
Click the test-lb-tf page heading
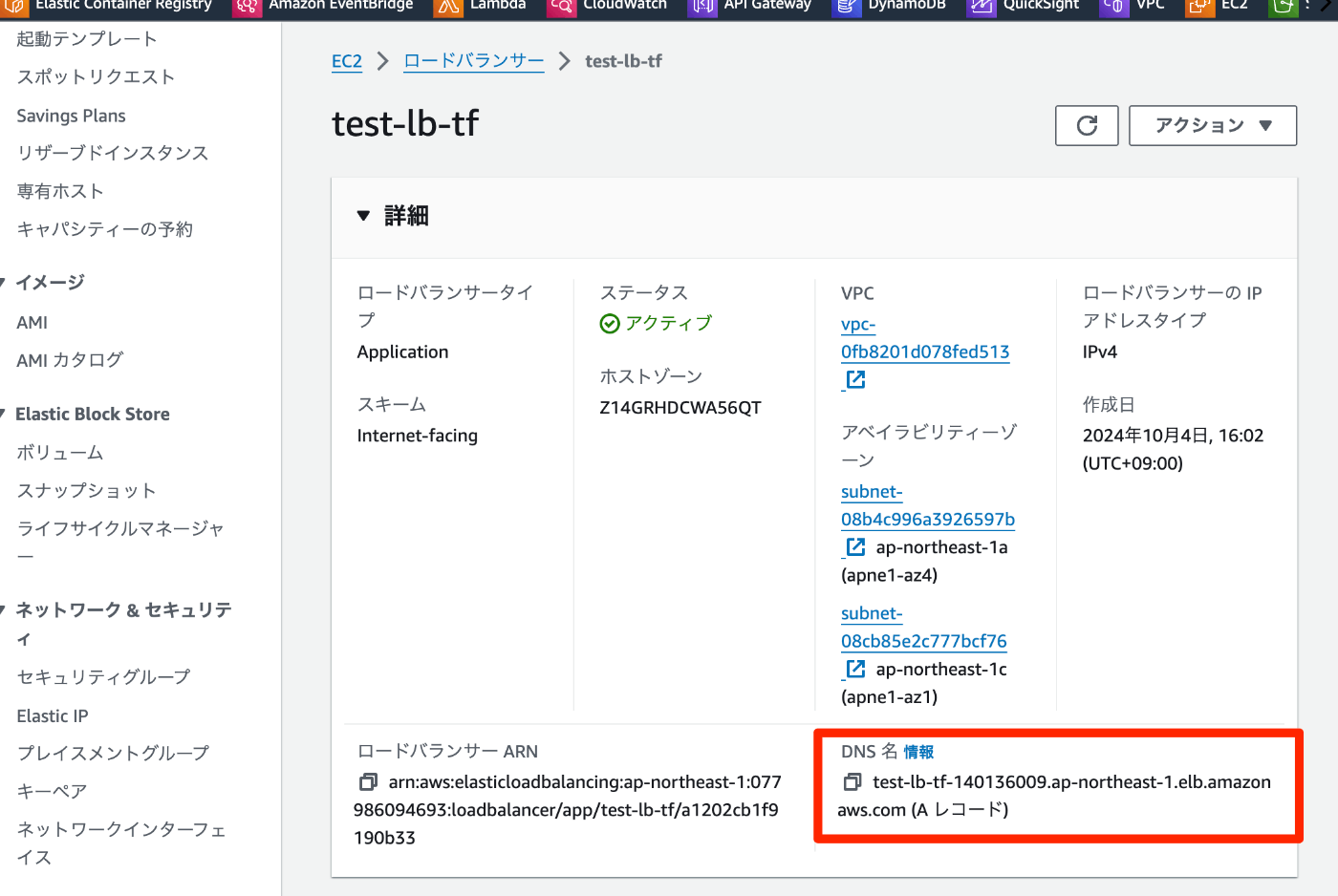click(404, 123)
